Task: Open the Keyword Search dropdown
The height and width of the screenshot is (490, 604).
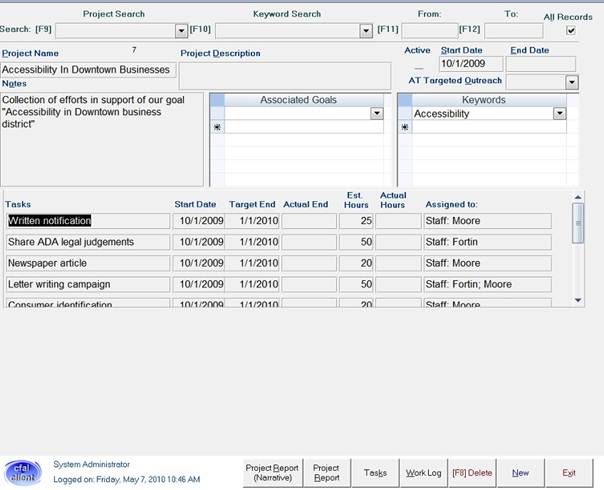Action: (366, 30)
